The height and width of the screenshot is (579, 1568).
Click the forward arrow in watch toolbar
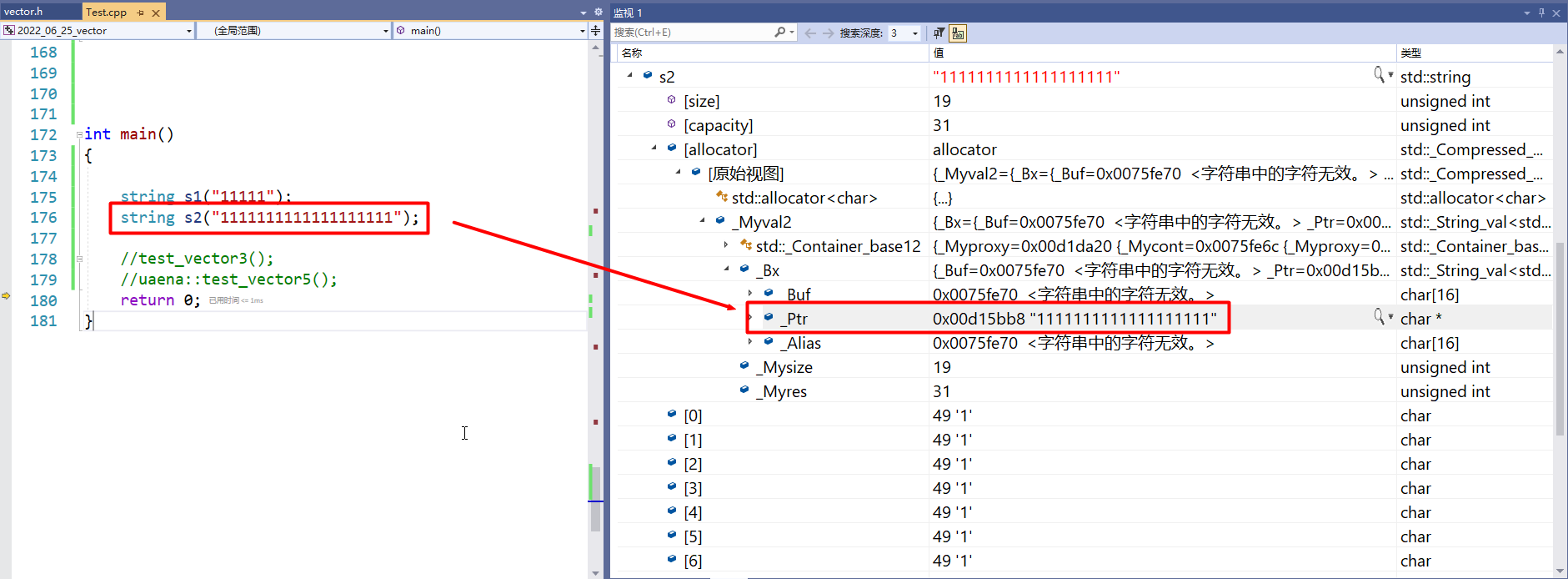828,33
